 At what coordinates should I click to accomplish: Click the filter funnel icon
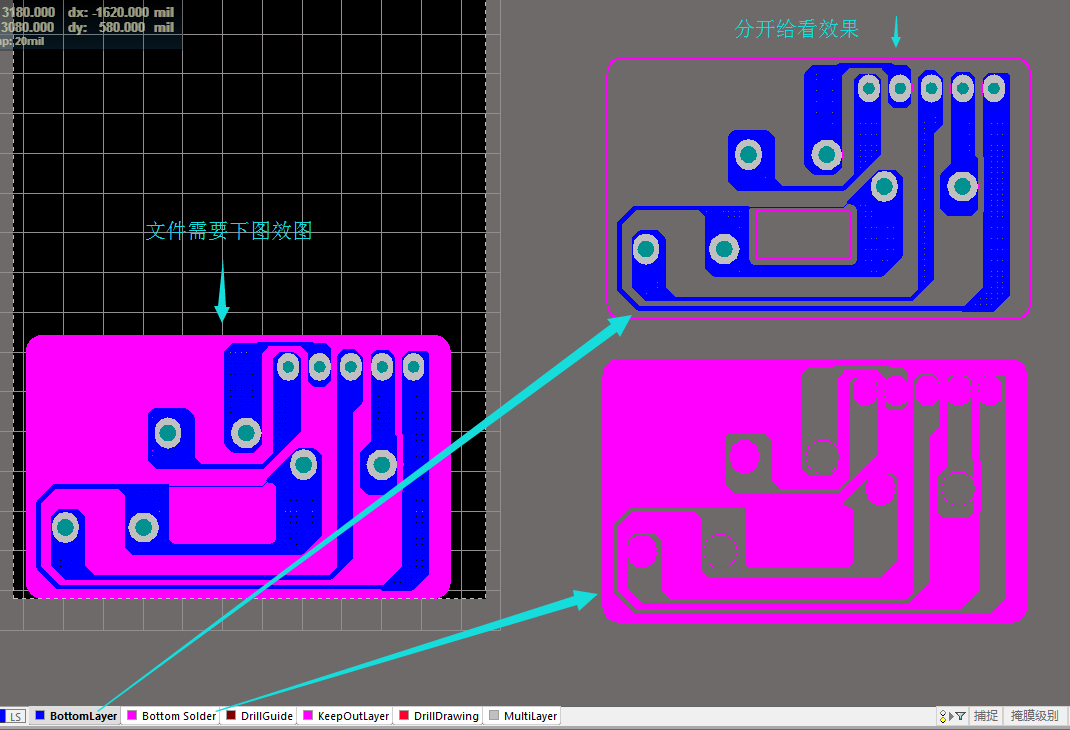point(961,716)
